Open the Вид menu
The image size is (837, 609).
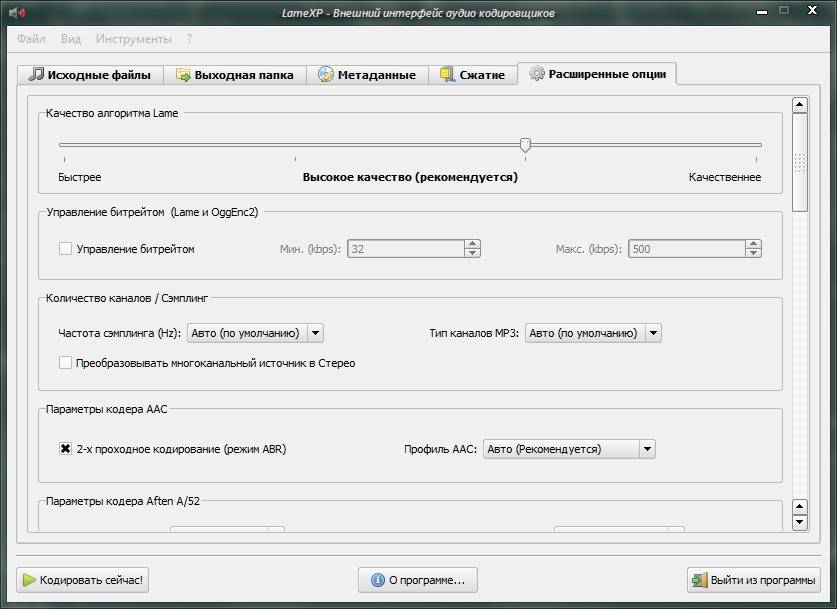pyautogui.click(x=70, y=39)
